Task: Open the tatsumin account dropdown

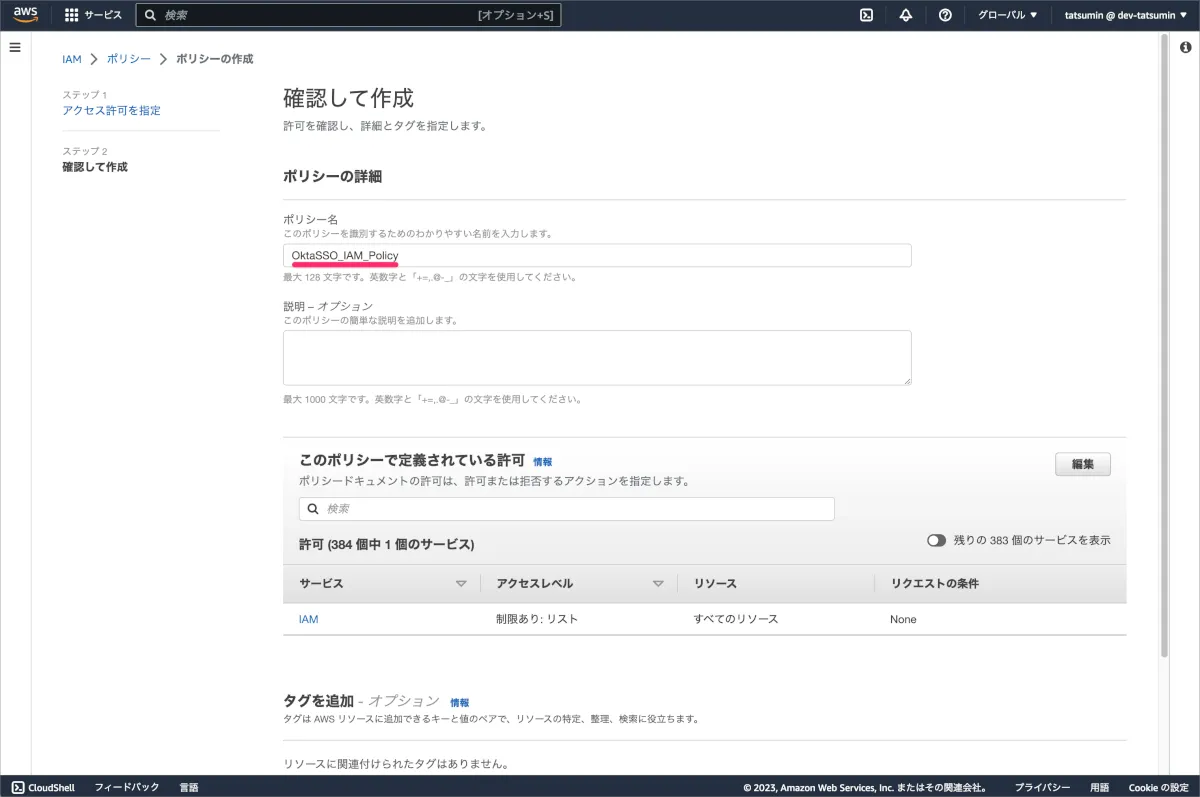Action: coord(1125,15)
